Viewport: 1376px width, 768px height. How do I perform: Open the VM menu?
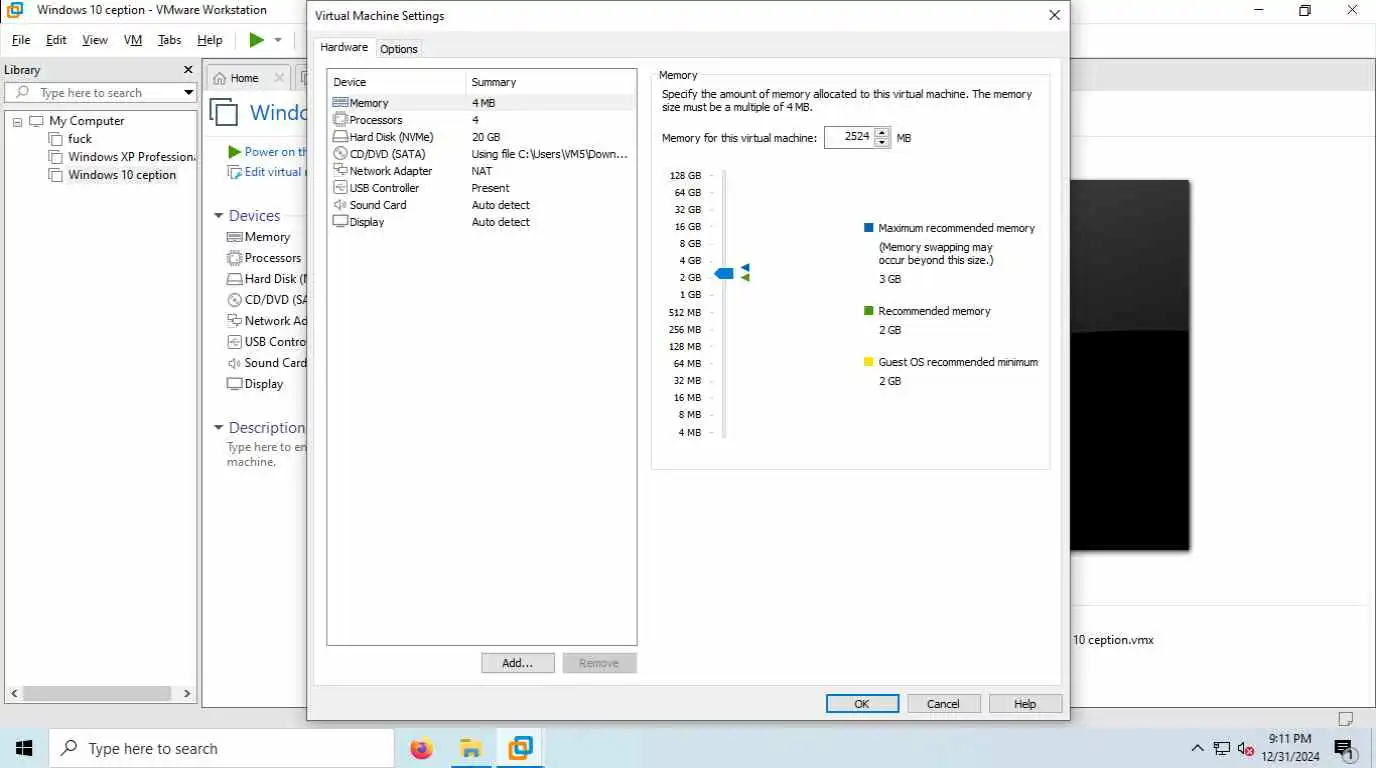pyautogui.click(x=133, y=40)
